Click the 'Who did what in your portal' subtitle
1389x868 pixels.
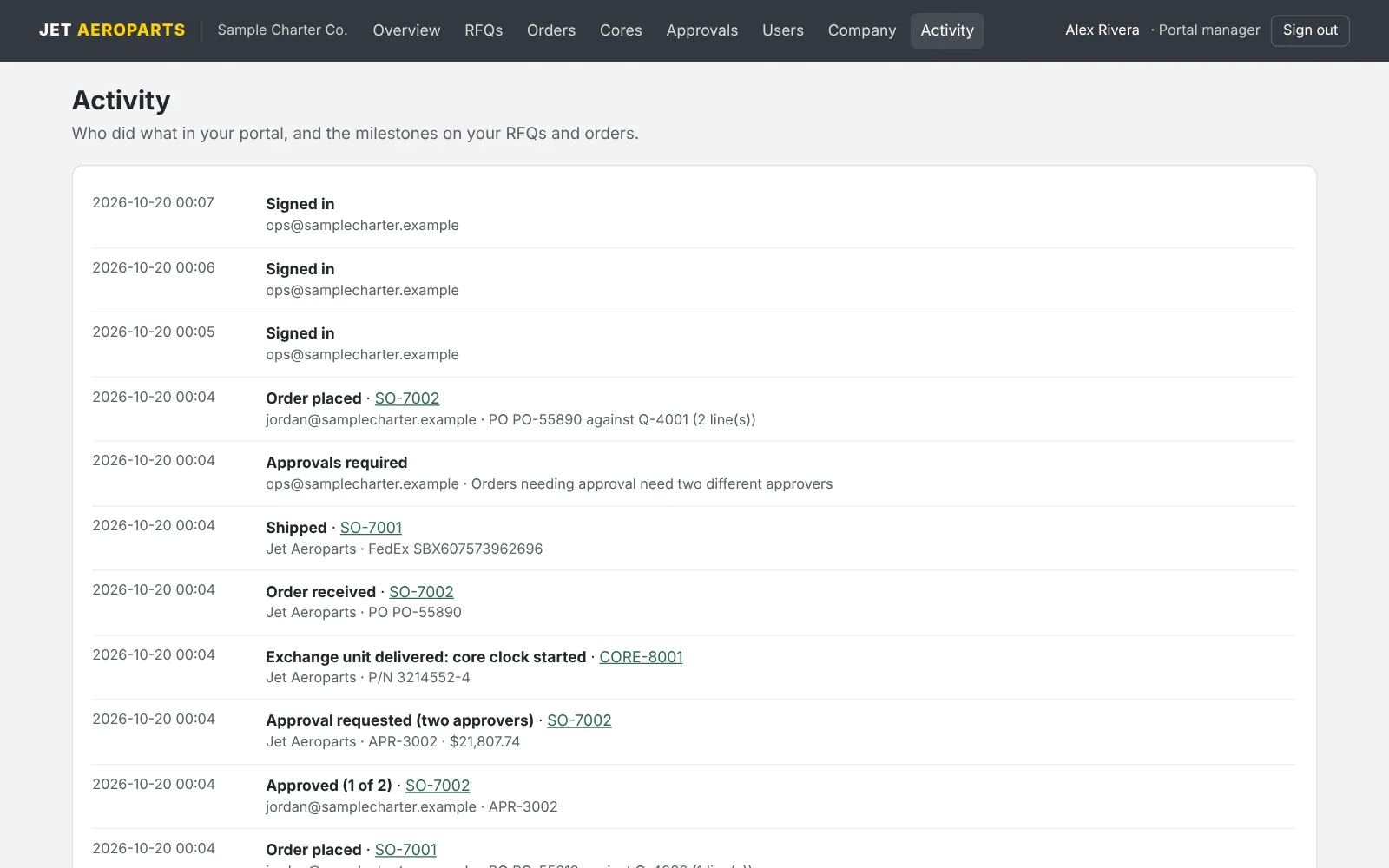point(355,134)
